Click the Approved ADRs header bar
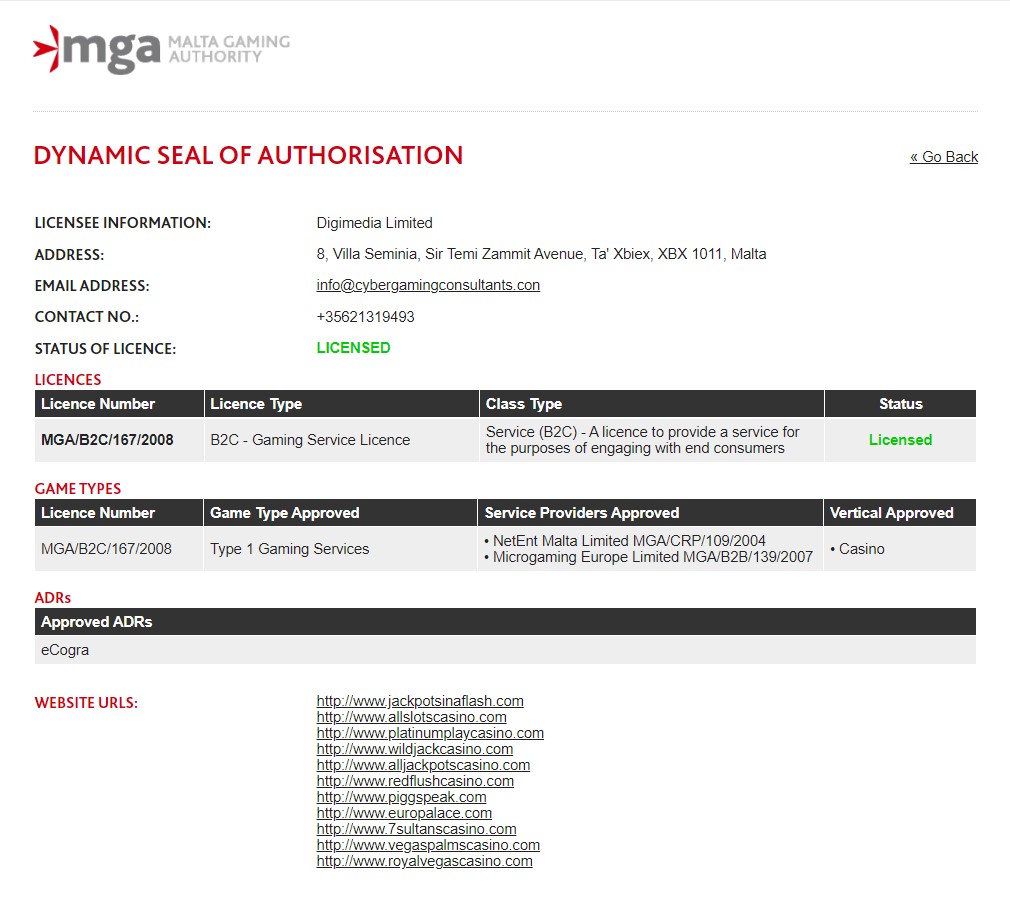1010x903 pixels. tap(505, 622)
